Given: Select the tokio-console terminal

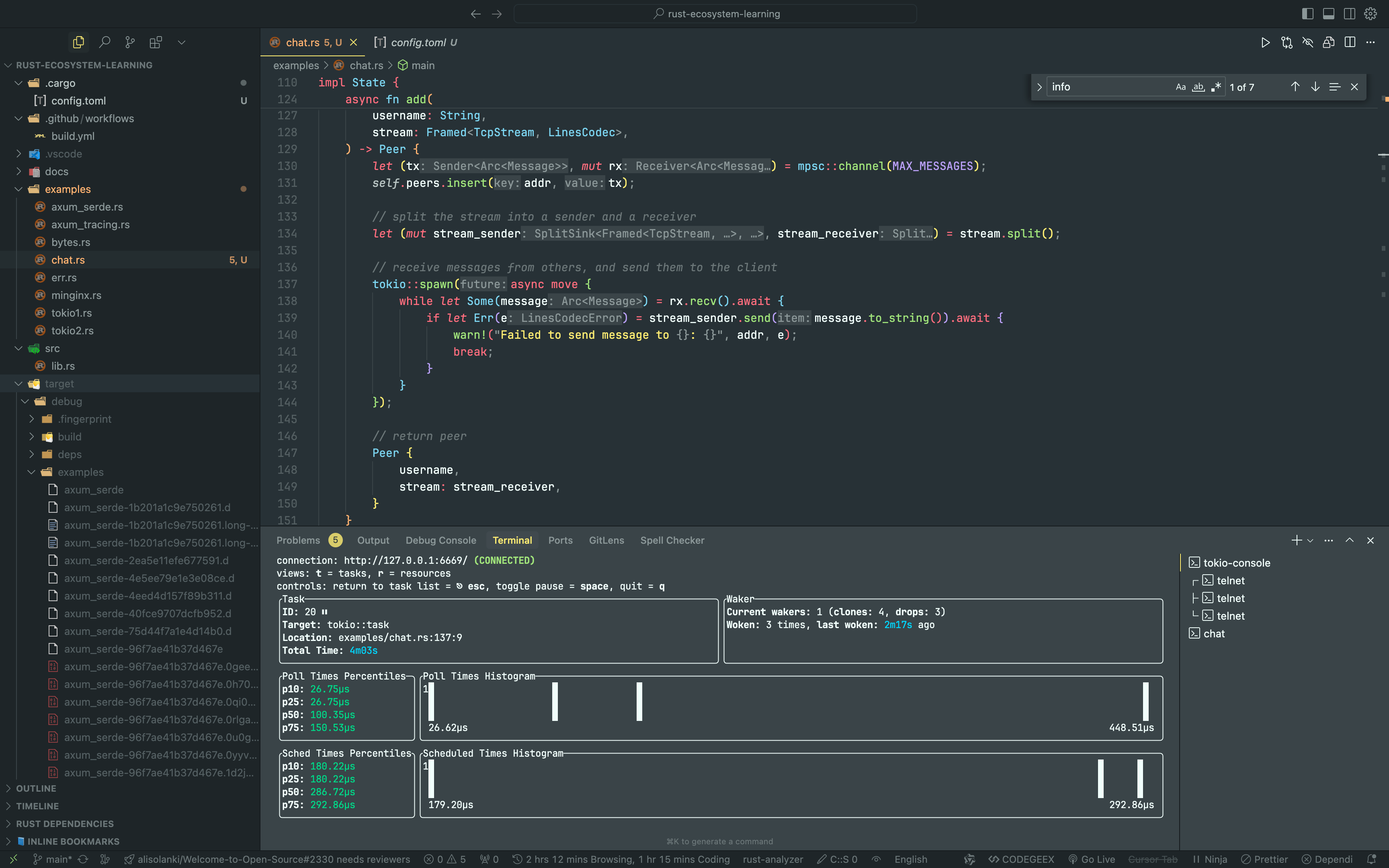Looking at the screenshot, I should tap(1284, 563).
